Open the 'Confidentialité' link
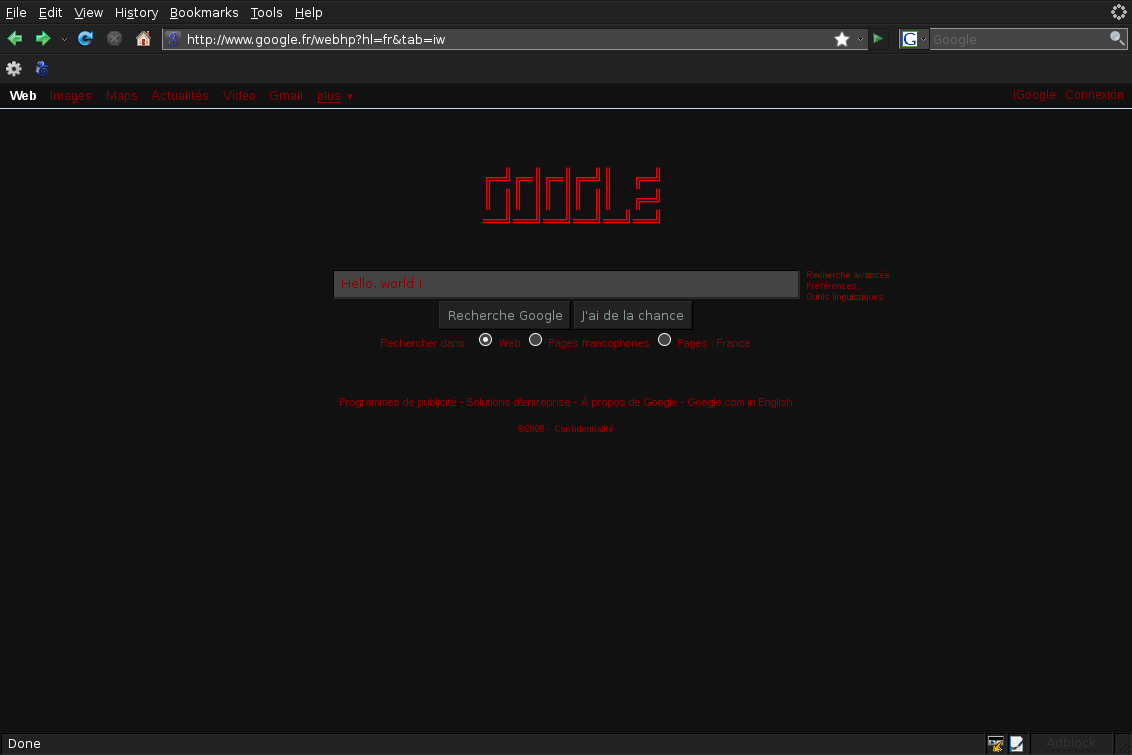Viewport: 1132px width, 755px height. coord(583,429)
